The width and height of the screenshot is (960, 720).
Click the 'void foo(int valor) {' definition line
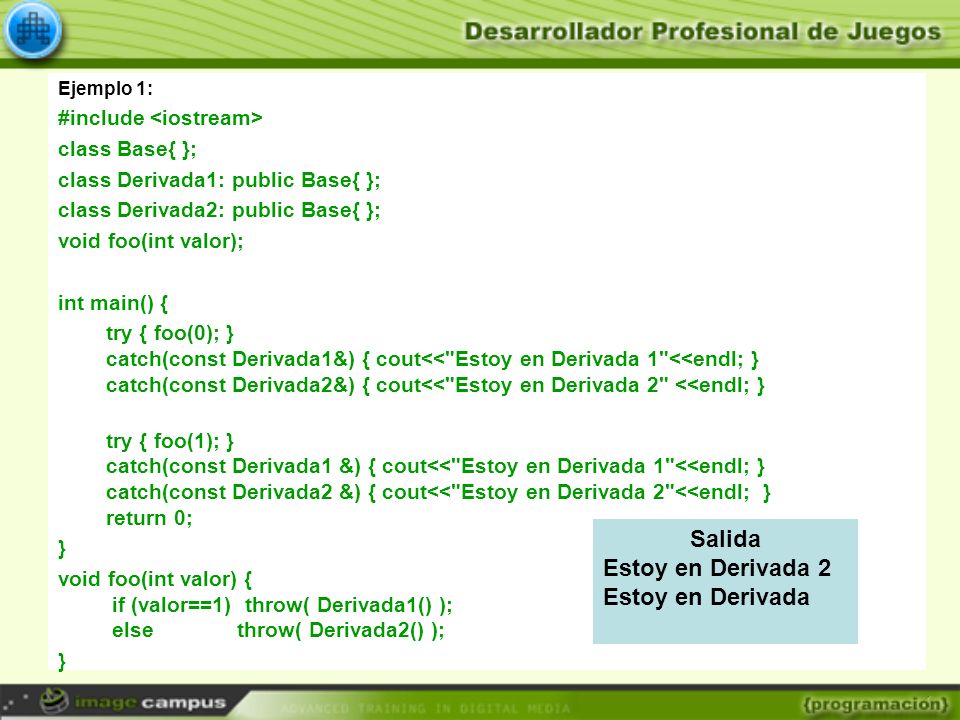[x=155, y=579]
